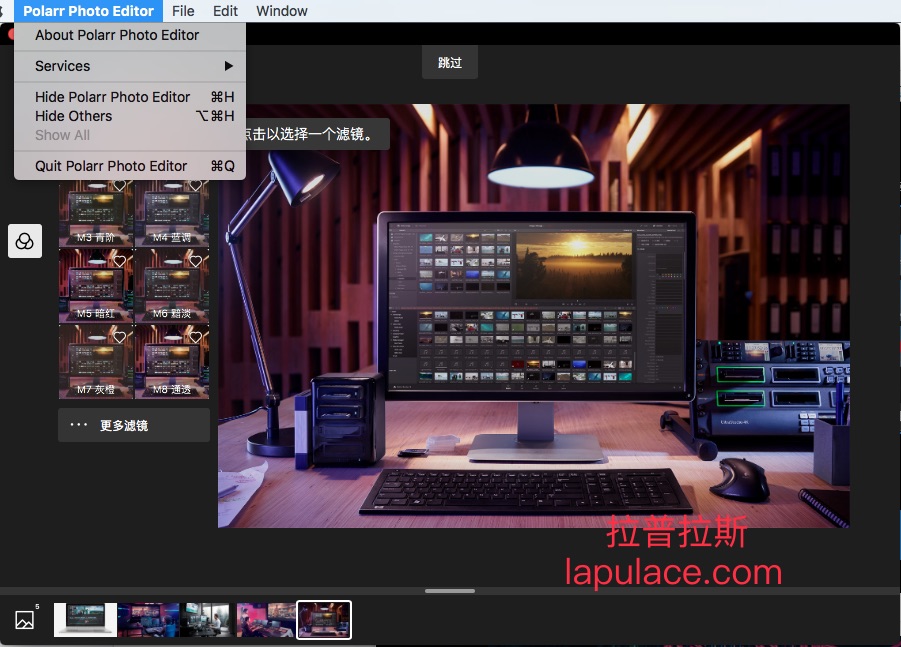Favorite the M3 filter with its heart
901x647 pixels.
(120, 186)
